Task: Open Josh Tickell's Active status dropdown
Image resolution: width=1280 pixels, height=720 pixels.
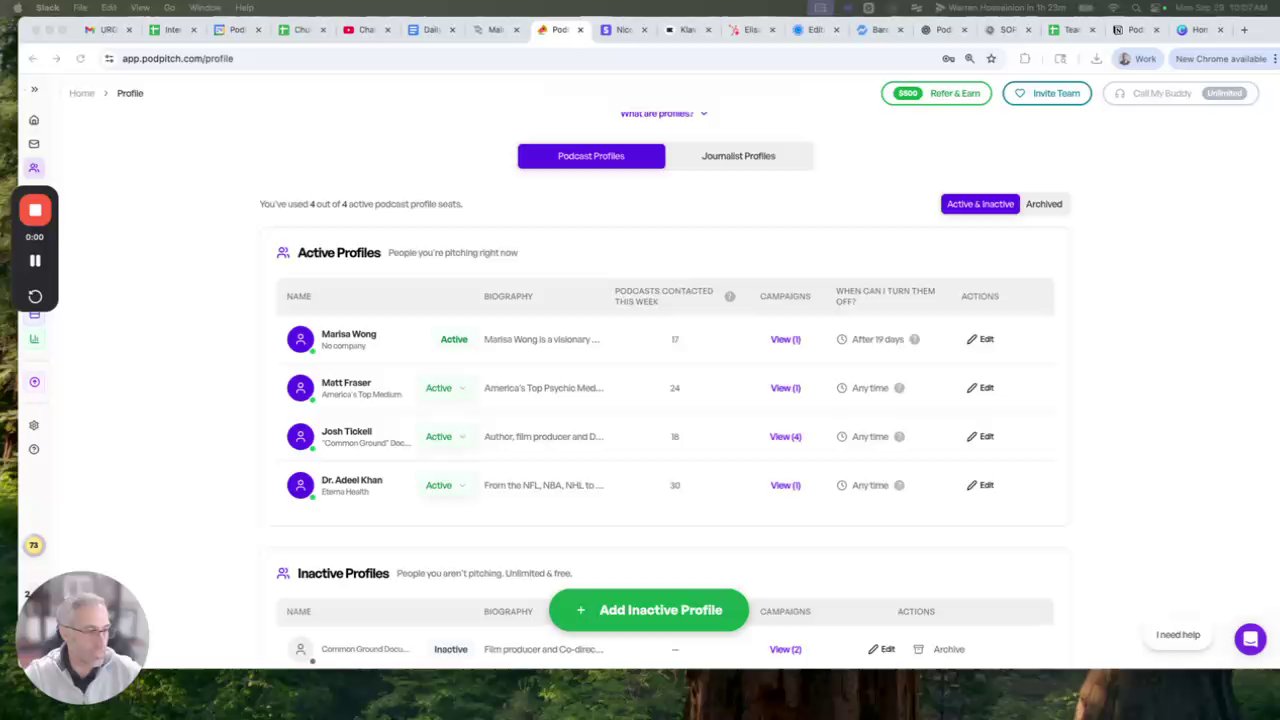Action: [446, 437]
